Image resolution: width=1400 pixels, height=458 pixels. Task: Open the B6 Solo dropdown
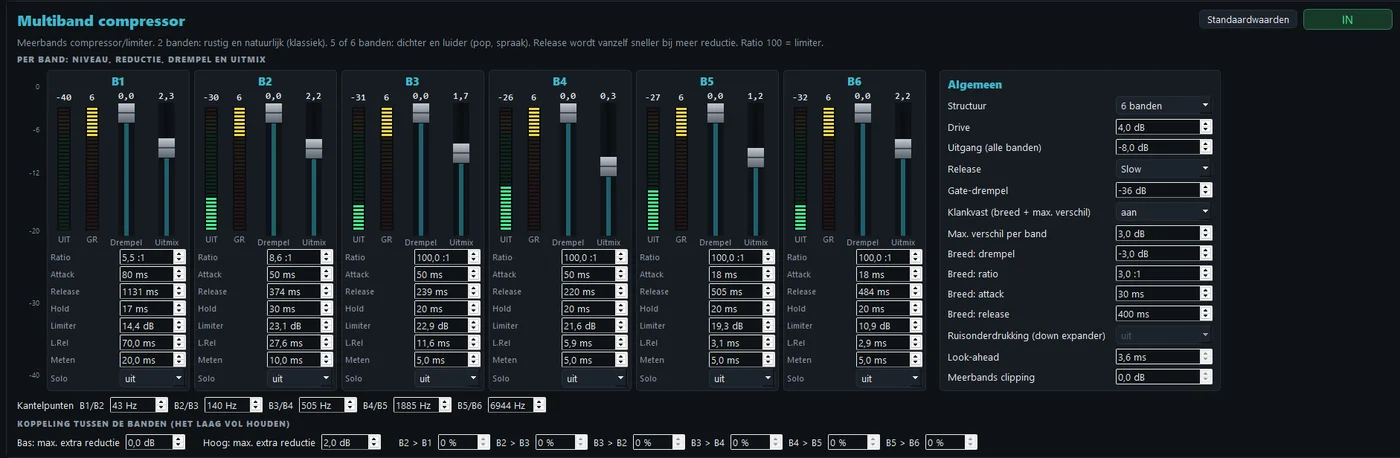(x=888, y=379)
